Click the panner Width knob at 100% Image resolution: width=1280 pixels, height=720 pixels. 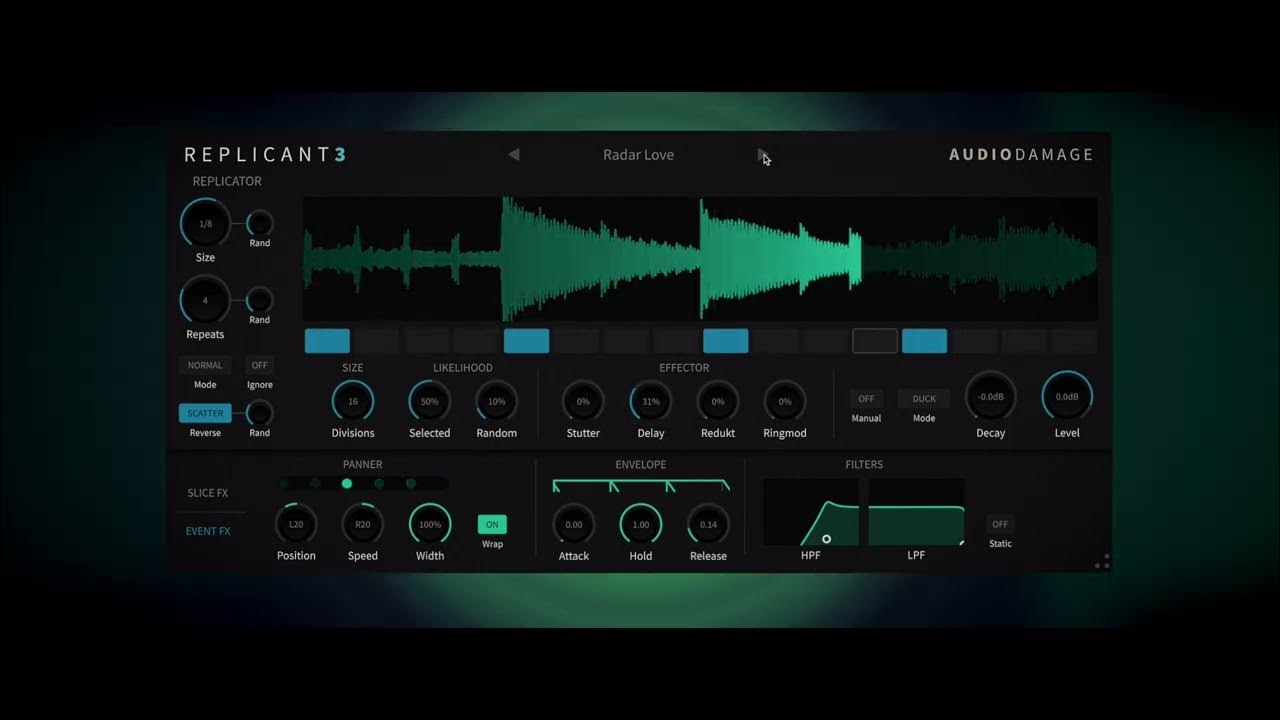point(430,524)
